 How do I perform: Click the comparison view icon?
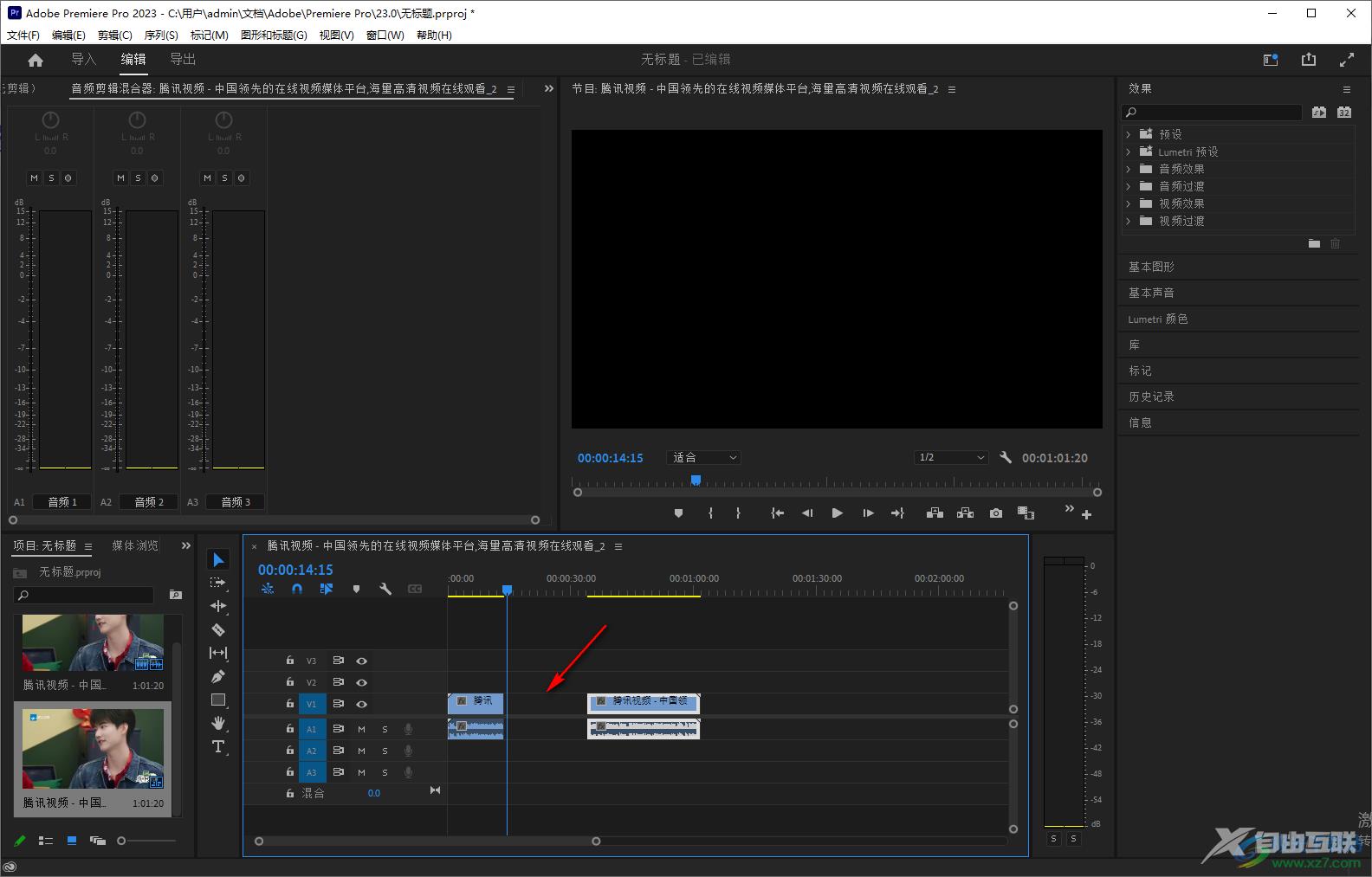coord(1026,513)
